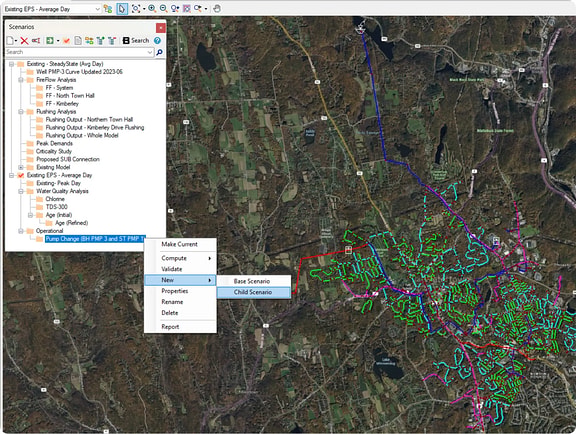Click the Zoom In magnifier
Image resolution: width=576 pixels, height=434 pixels.
152,8
